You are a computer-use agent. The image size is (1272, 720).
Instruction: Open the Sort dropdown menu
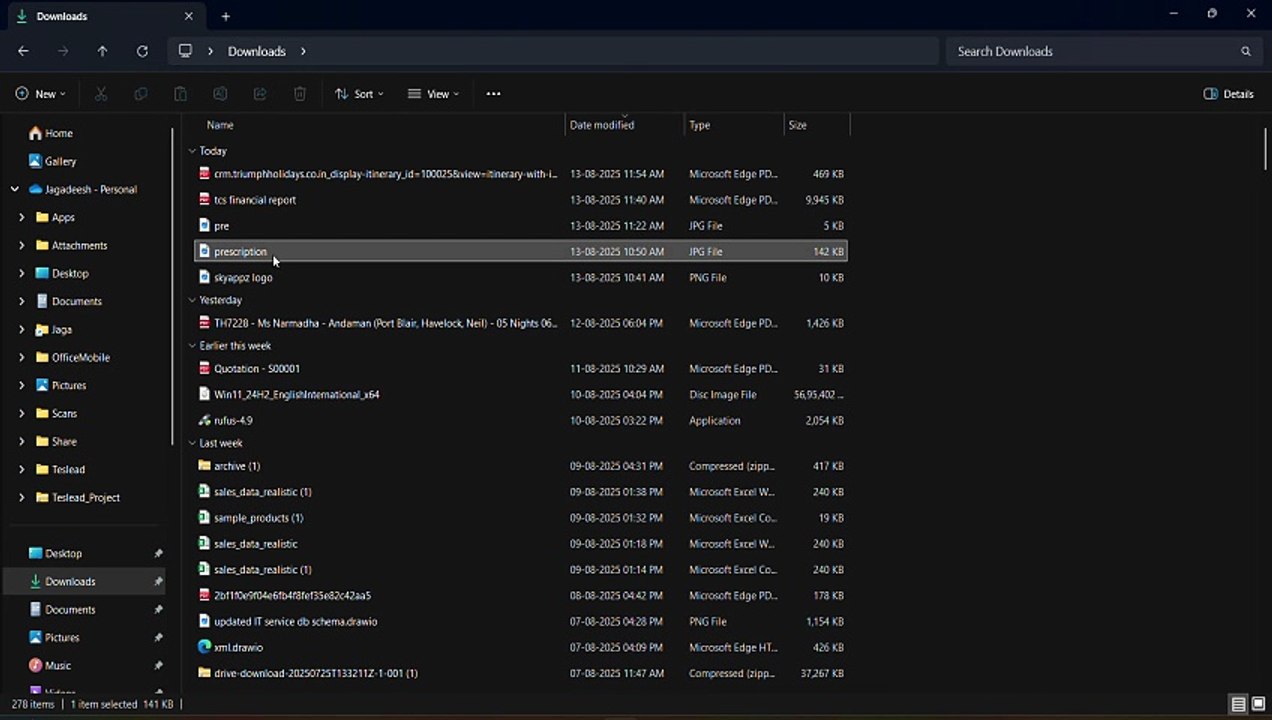click(359, 94)
